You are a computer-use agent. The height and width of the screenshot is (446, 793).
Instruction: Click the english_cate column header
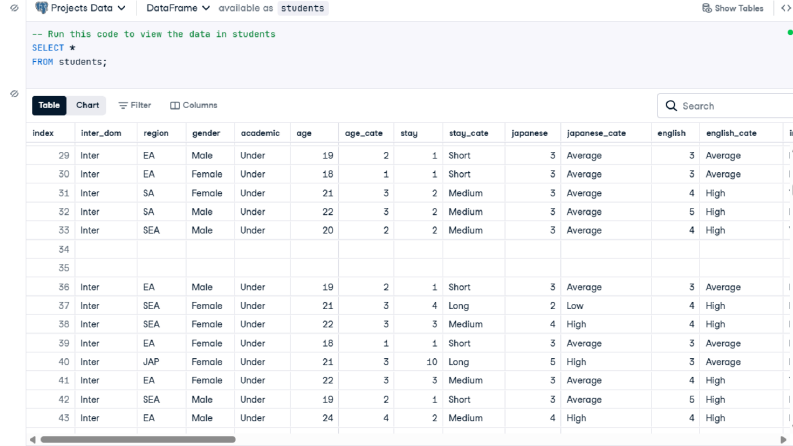741,133
